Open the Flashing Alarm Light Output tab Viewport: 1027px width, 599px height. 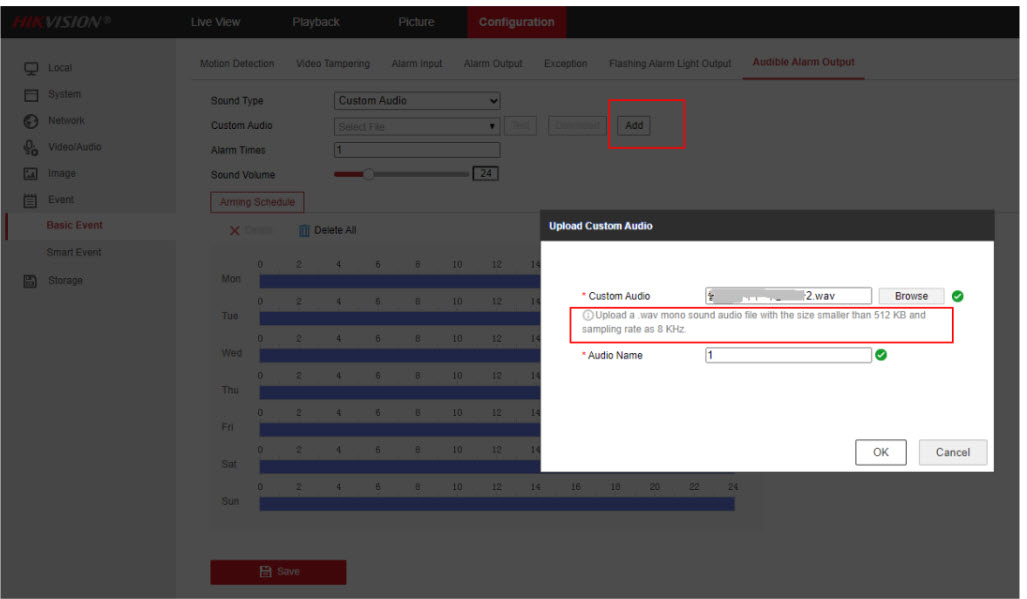670,64
